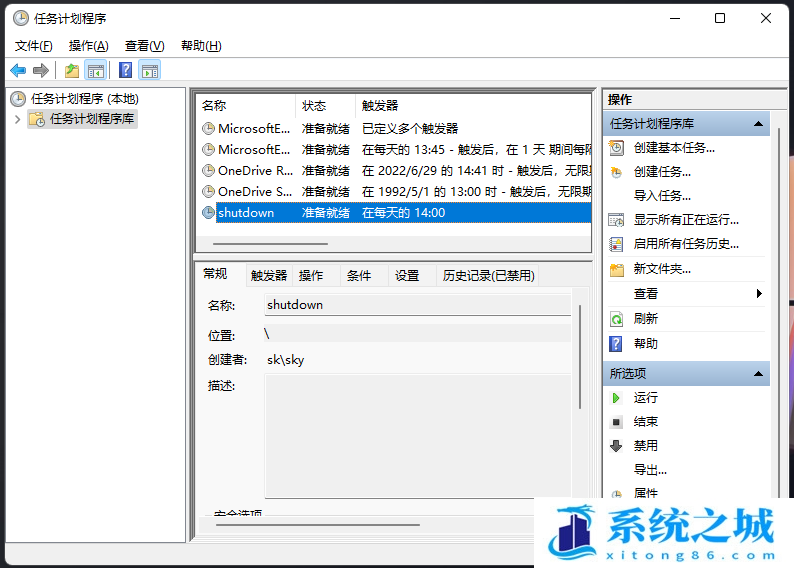Click 导入任务... action link
This screenshot has height=568, width=794.
pos(662,195)
